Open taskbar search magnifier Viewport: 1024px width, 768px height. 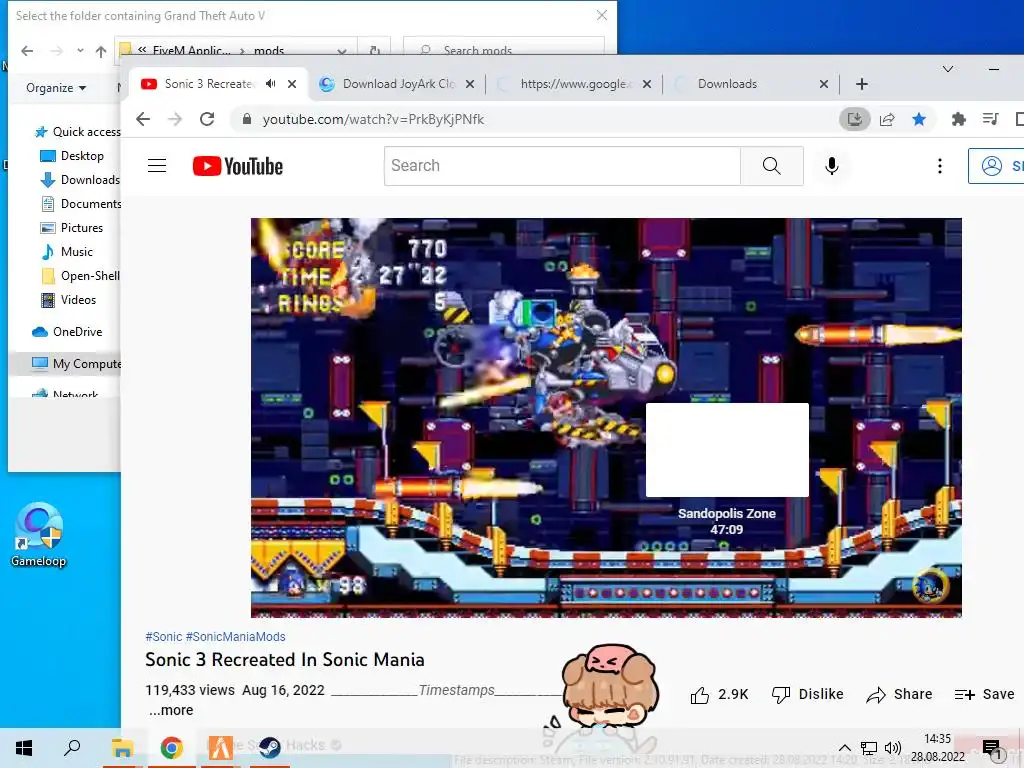tap(72, 748)
